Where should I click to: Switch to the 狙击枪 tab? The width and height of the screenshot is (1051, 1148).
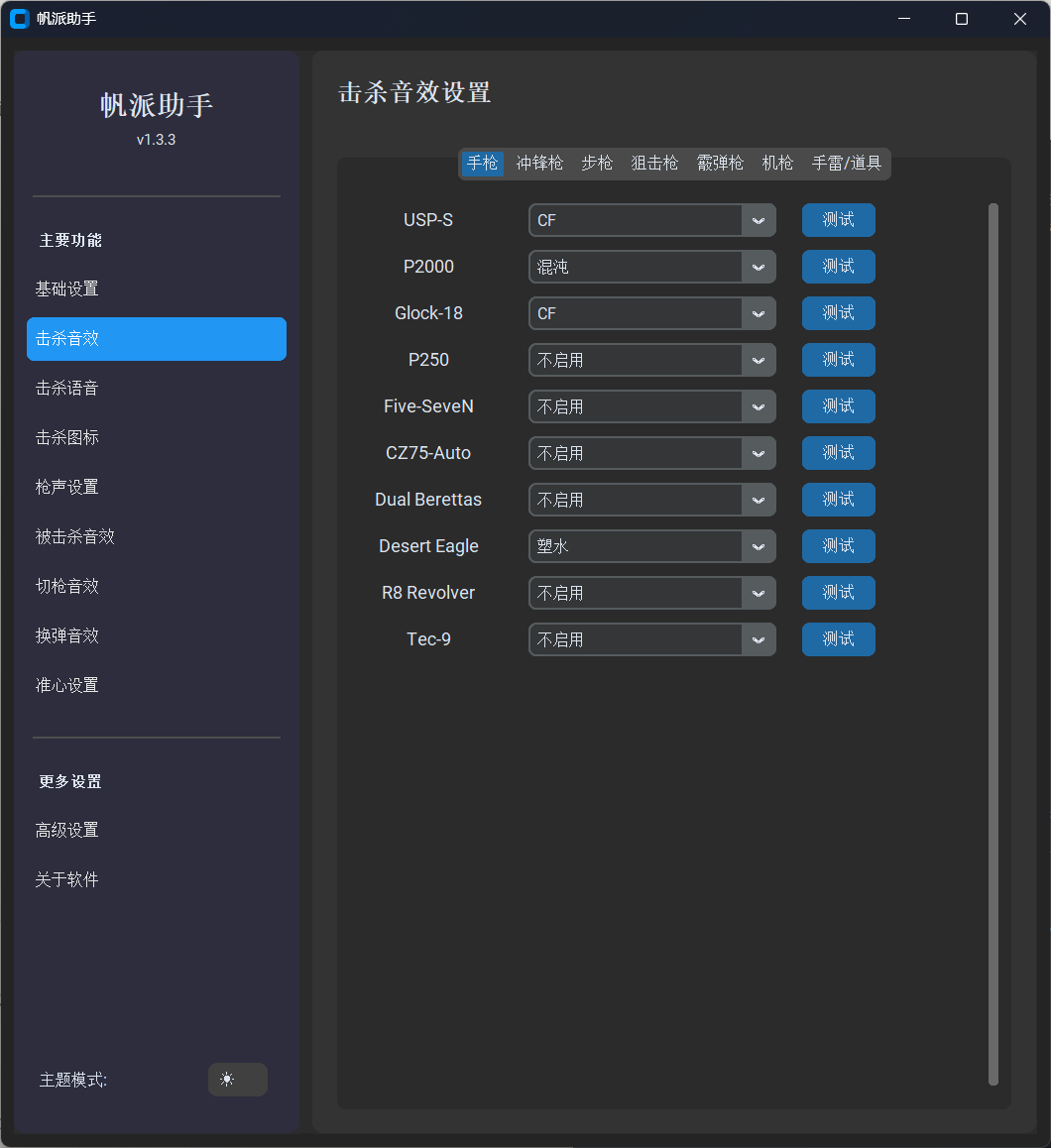pyautogui.click(x=654, y=164)
